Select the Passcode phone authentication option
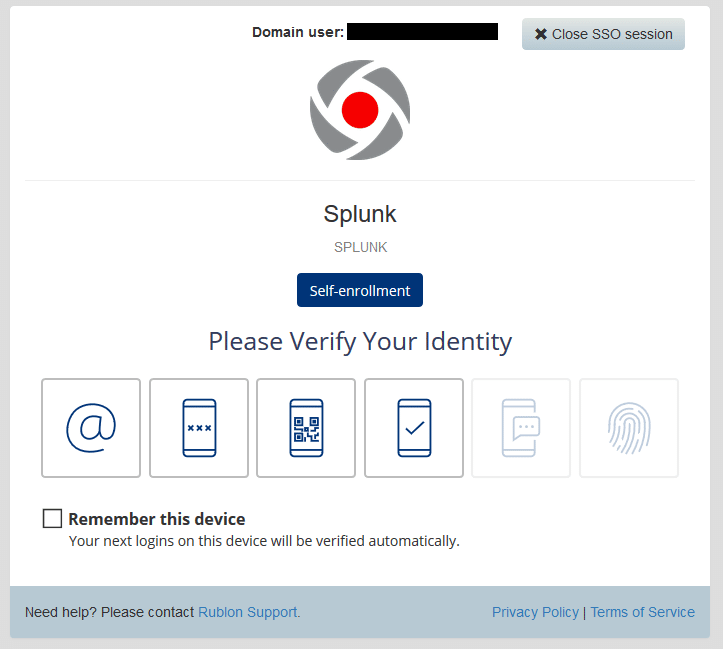 [199, 428]
